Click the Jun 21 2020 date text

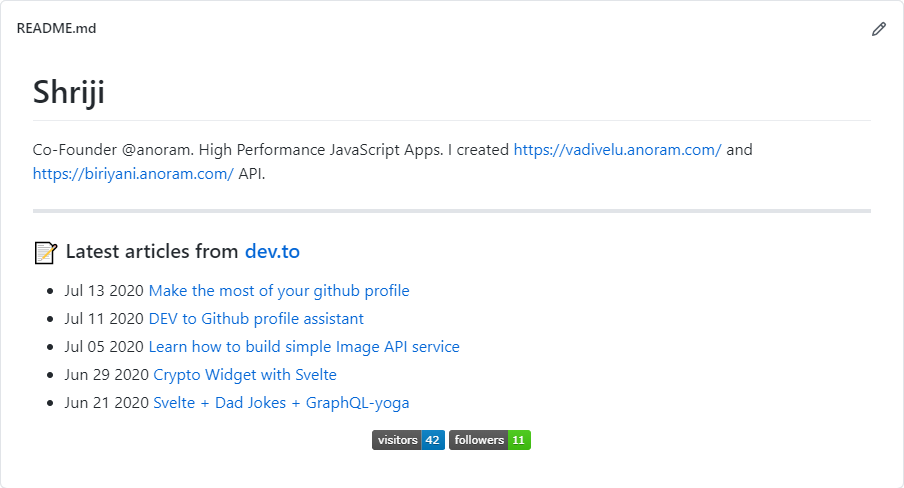click(x=106, y=403)
